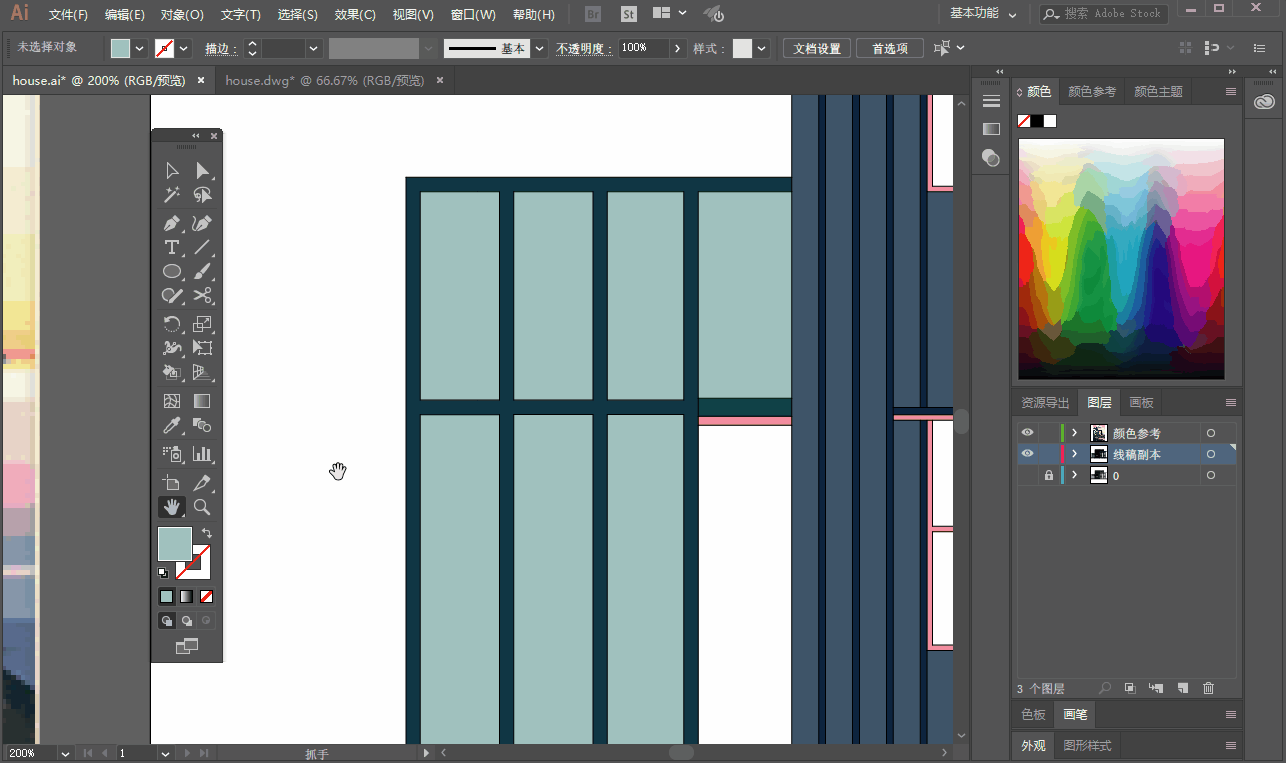Screen dimensions: 1286x763
Task: Switch to the house.dwg document tab
Action: click(325, 81)
